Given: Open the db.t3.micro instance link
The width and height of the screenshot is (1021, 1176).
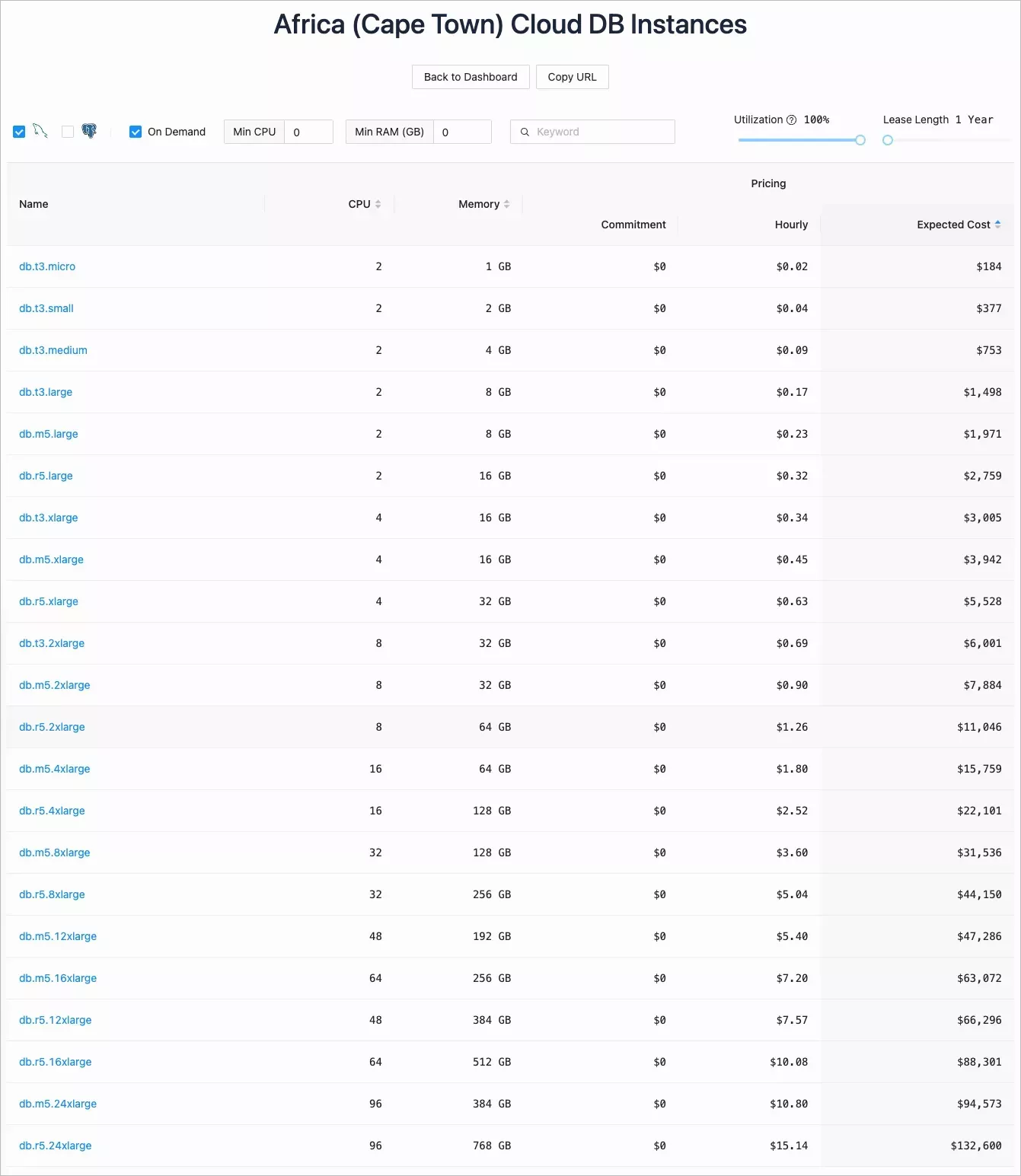Looking at the screenshot, I should click(47, 266).
